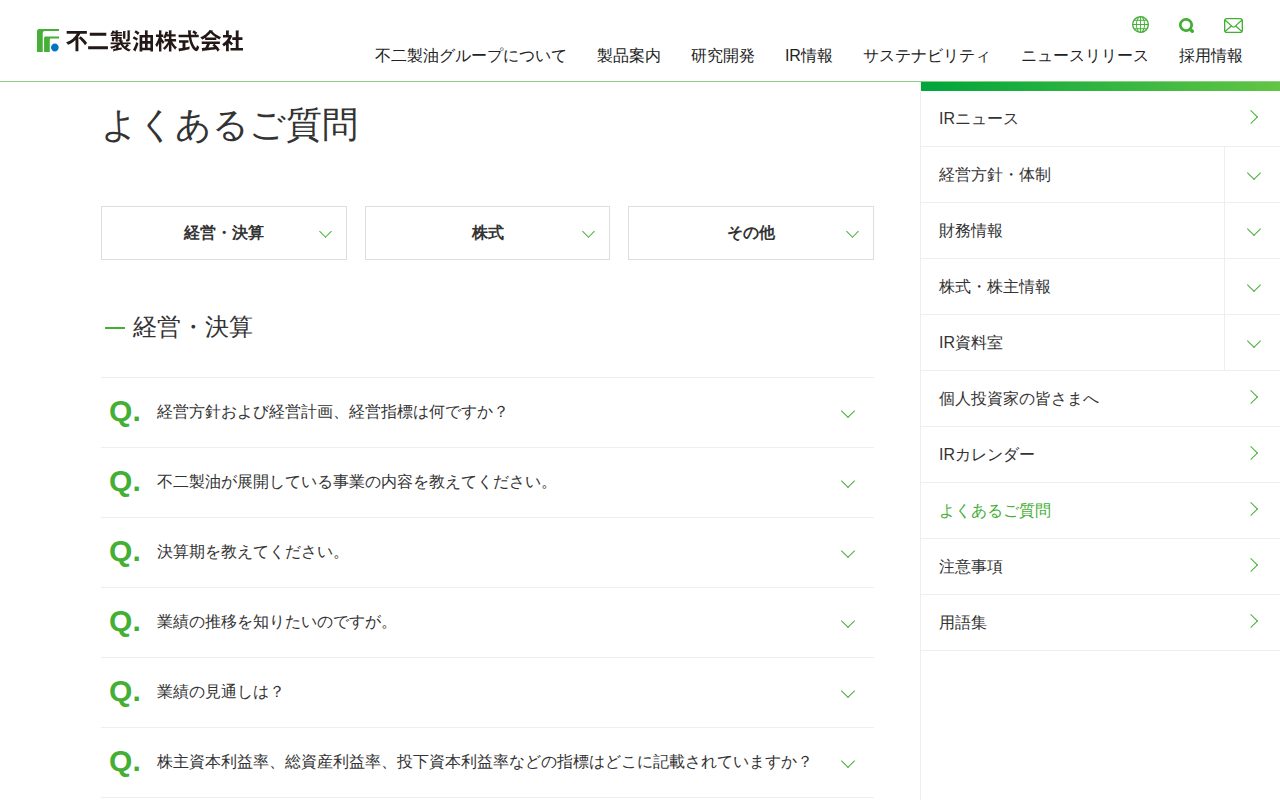
Task: Open 製品案内 menu
Action: click(x=629, y=56)
